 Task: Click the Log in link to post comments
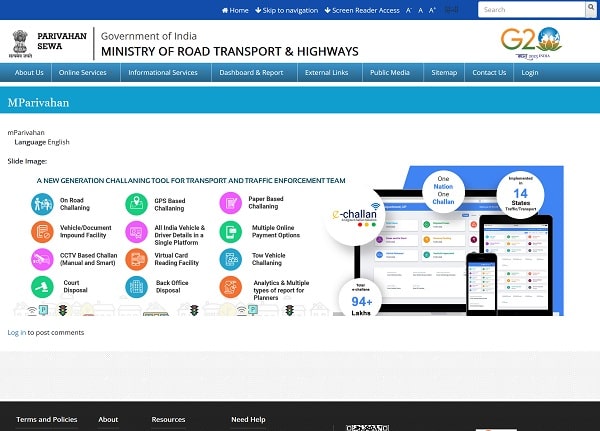17,332
